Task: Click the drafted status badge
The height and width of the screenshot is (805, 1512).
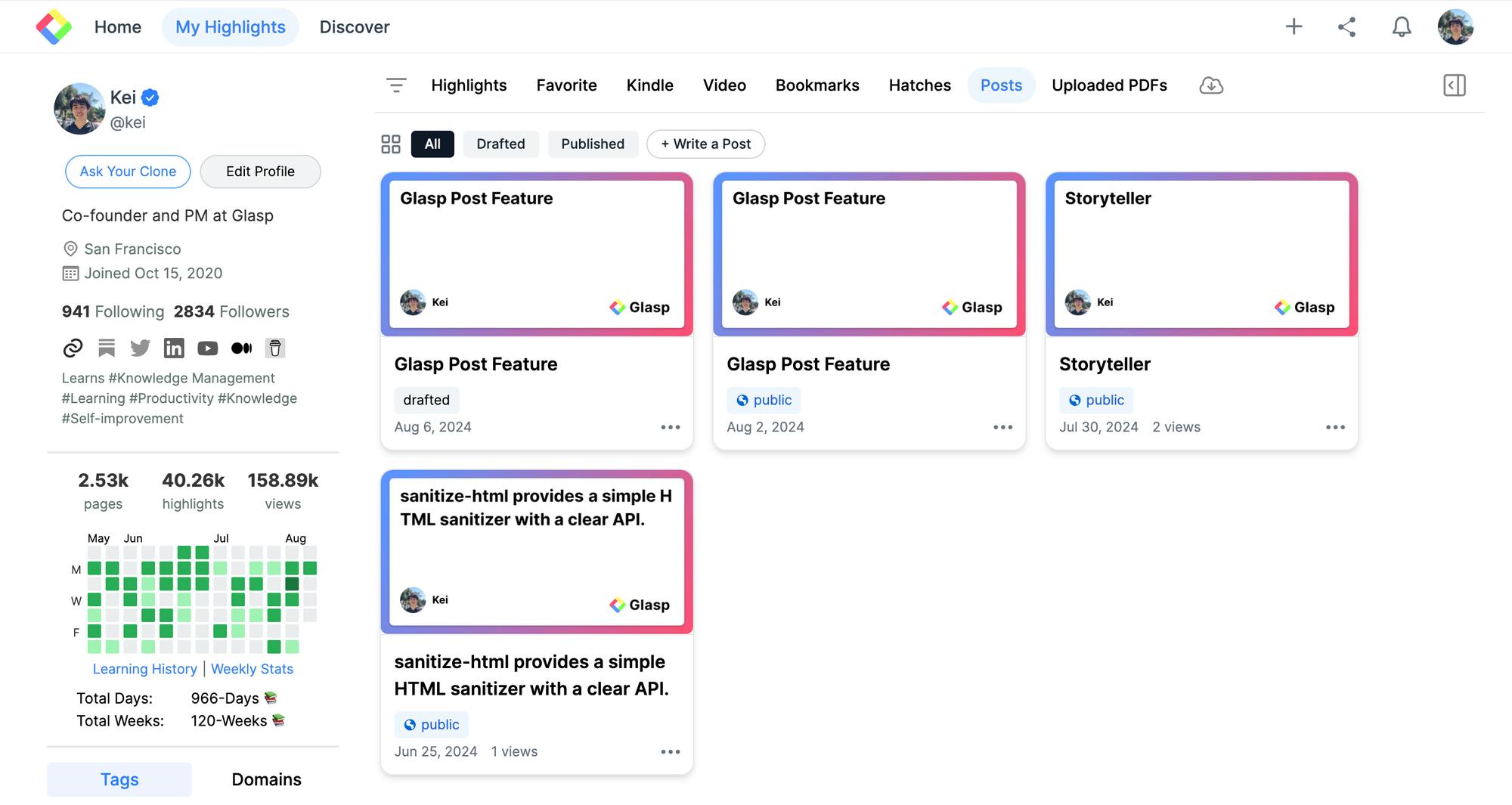Action: [x=426, y=400]
